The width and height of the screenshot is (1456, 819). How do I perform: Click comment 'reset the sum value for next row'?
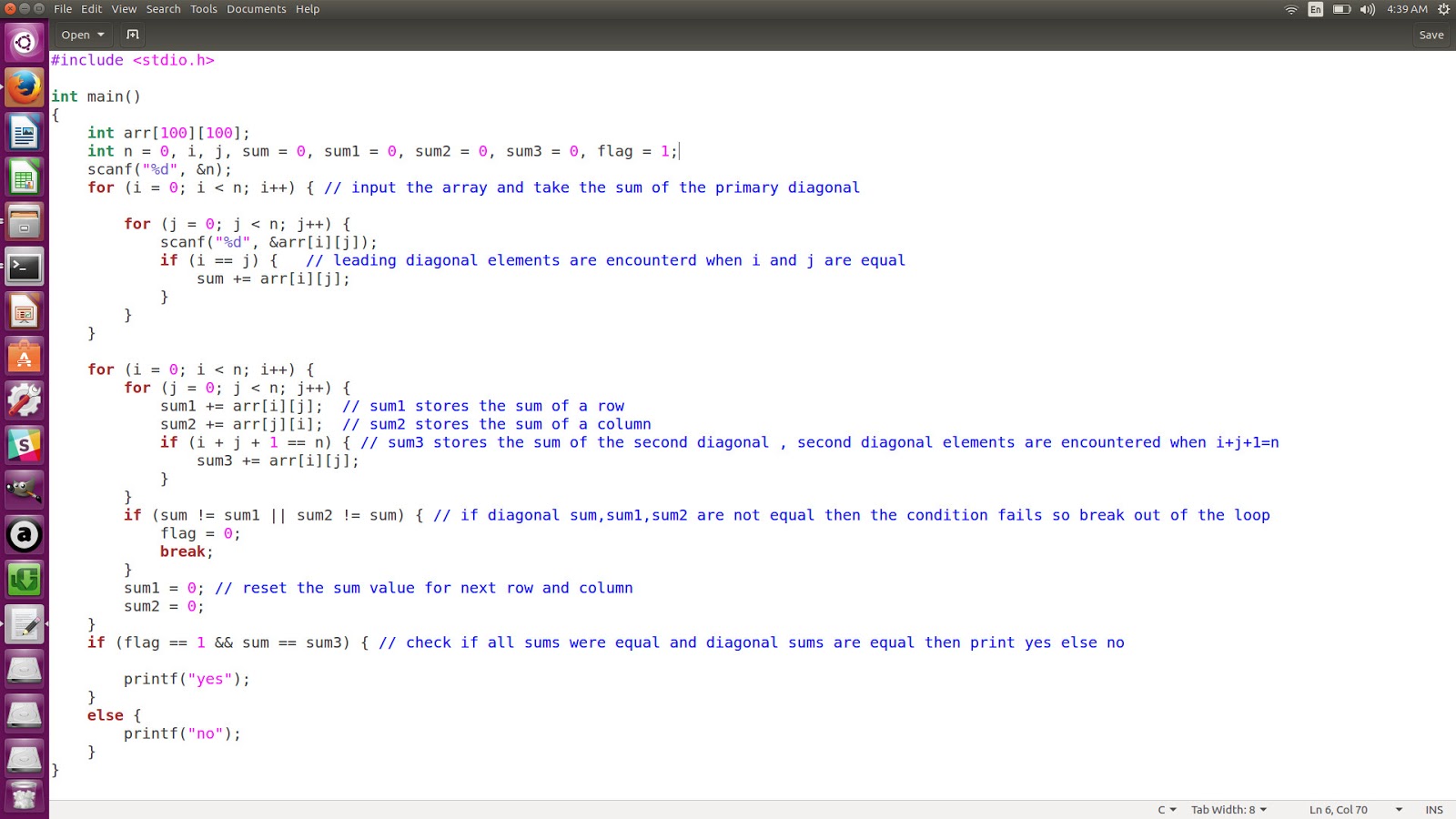424,588
